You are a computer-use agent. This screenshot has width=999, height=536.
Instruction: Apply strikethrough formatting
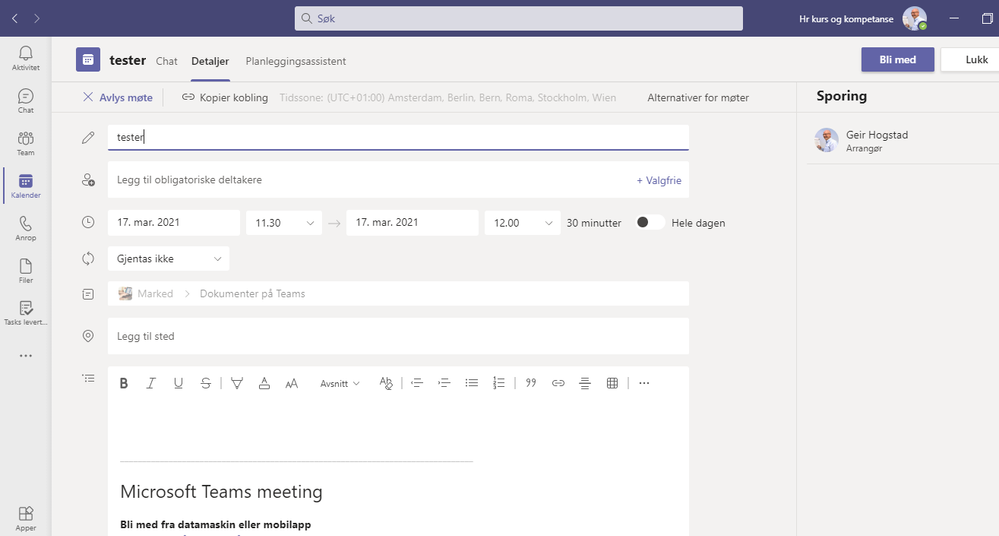tap(206, 383)
